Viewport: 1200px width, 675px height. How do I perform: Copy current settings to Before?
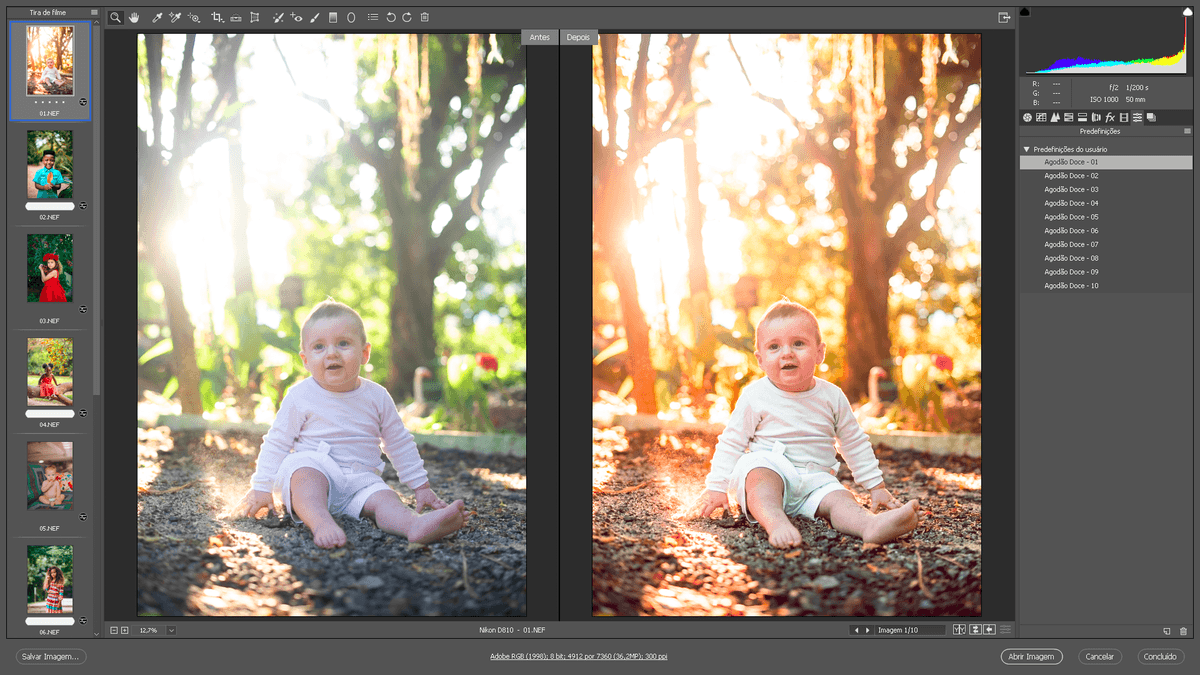990,630
